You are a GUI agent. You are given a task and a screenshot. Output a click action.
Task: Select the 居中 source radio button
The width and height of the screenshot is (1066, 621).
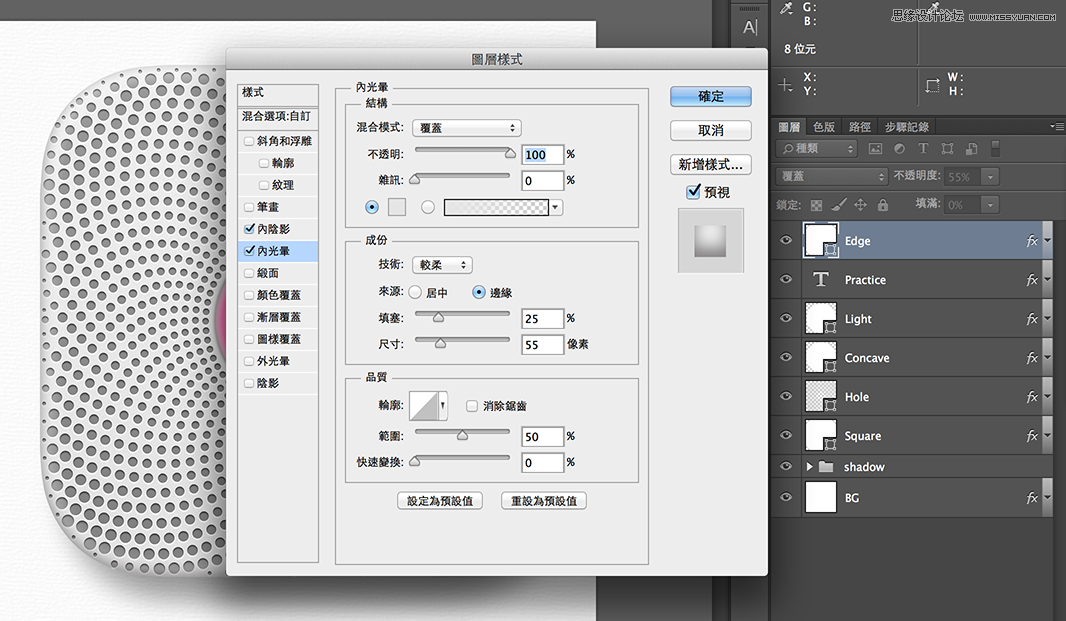click(415, 292)
